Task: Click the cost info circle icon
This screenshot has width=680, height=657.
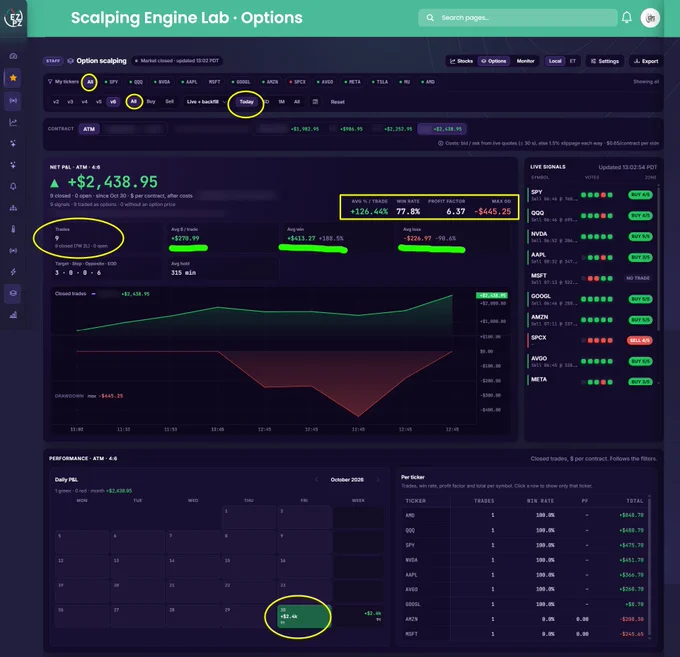Action: click(440, 143)
